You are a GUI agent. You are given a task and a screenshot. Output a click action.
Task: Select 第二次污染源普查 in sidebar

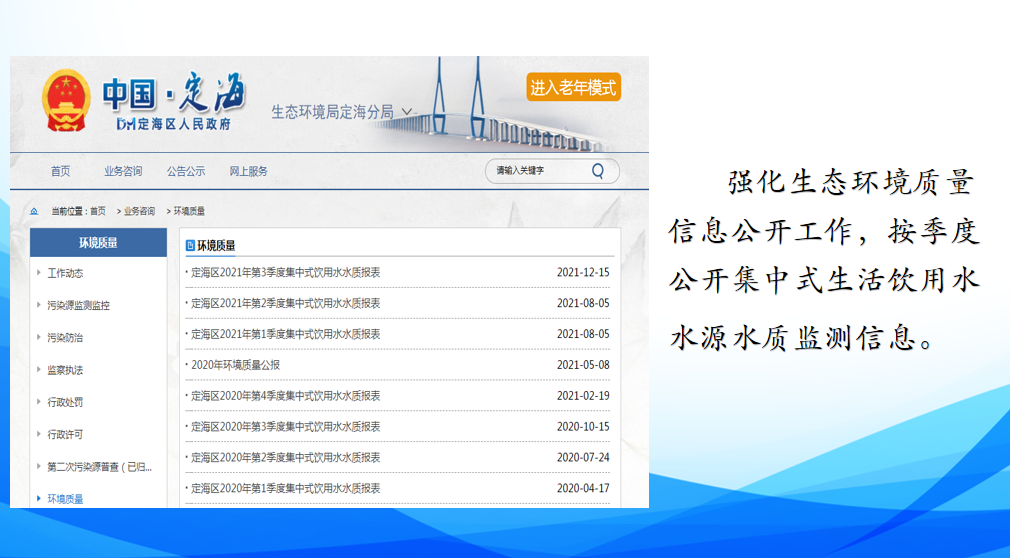tap(98, 467)
